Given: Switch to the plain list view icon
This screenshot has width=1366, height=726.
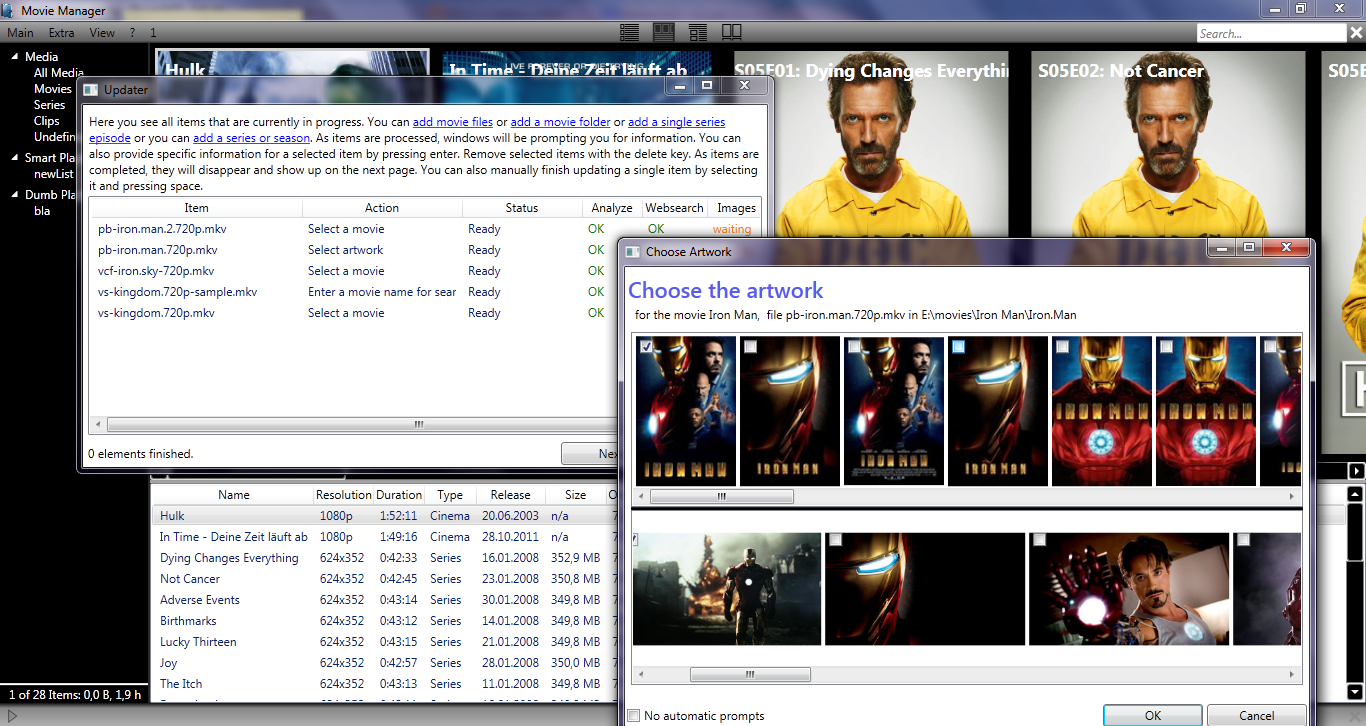Looking at the screenshot, I should click(x=629, y=33).
